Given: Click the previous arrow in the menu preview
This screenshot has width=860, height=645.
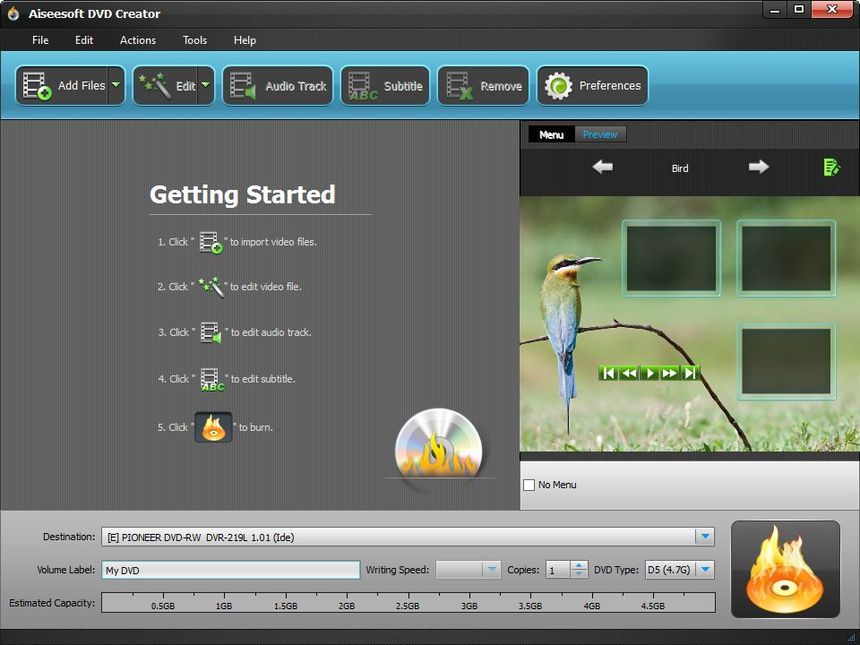Looking at the screenshot, I should tap(602, 168).
